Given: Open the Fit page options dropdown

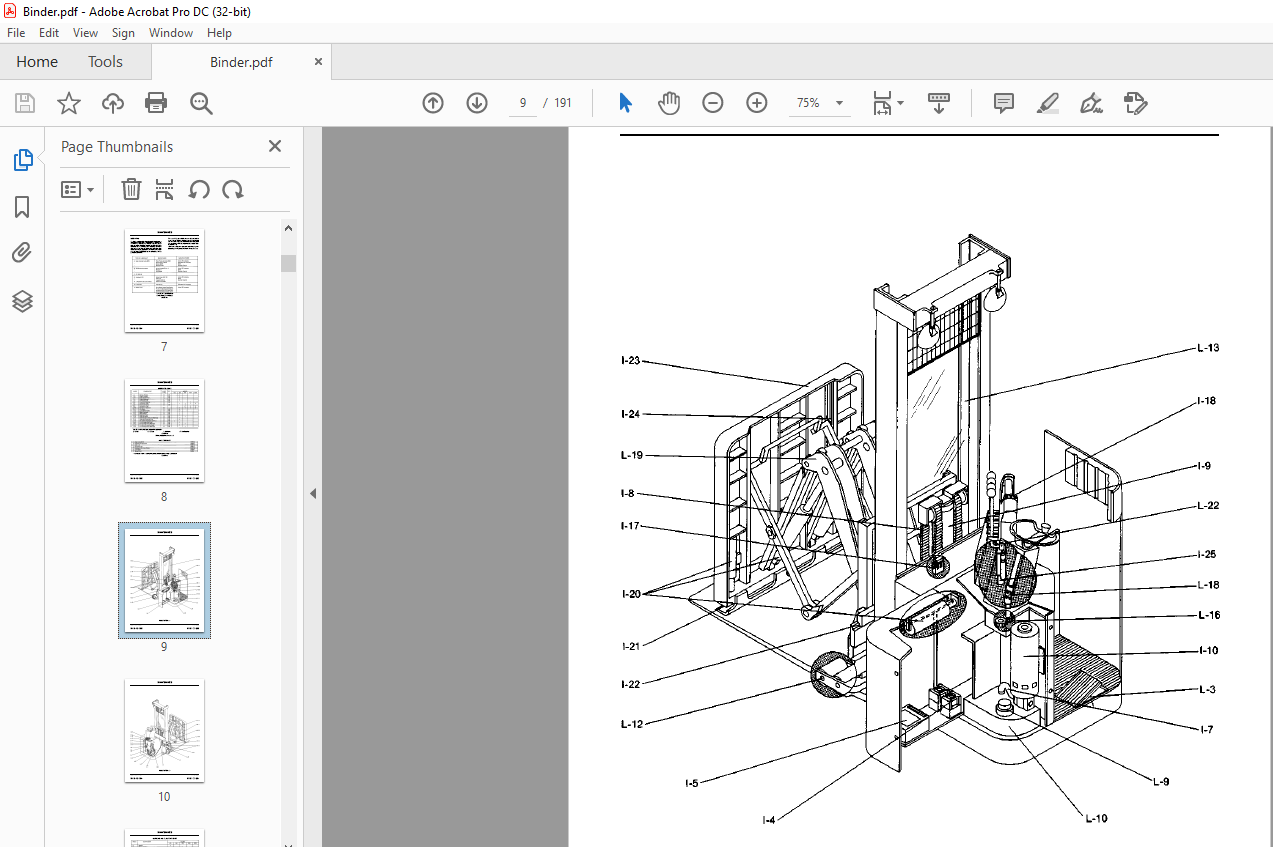Looking at the screenshot, I should point(888,103).
